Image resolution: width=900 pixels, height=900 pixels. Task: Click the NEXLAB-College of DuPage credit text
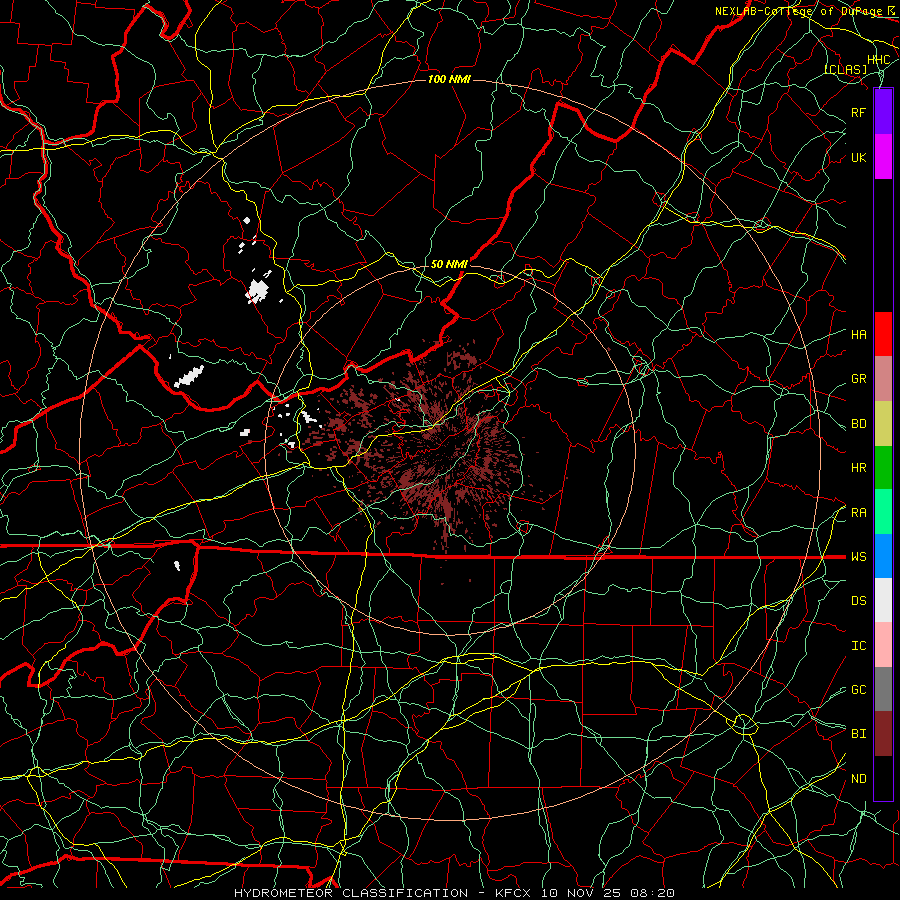click(x=799, y=11)
